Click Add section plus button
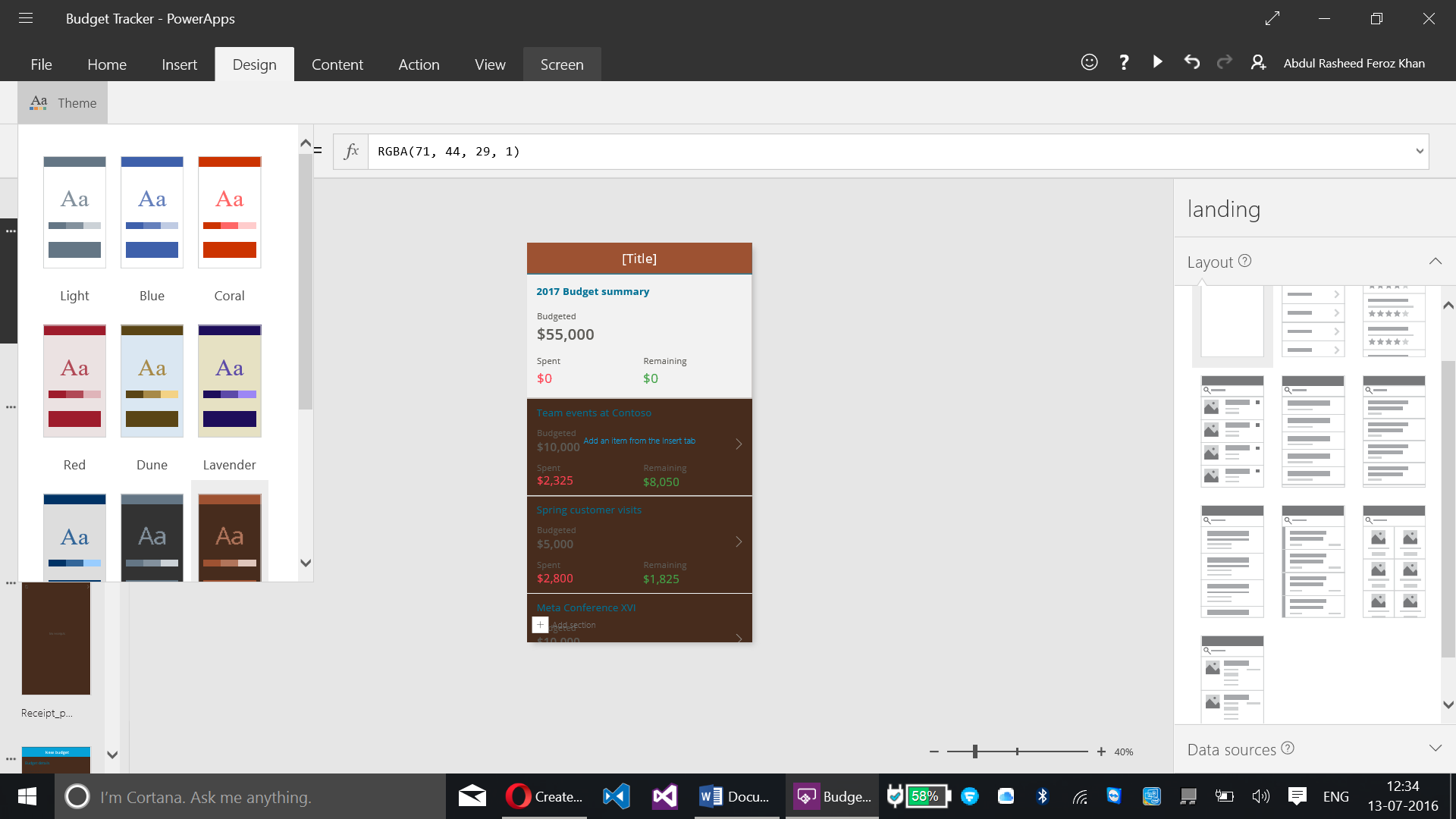Image resolution: width=1456 pixels, height=819 pixels. pyautogui.click(x=540, y=625)
